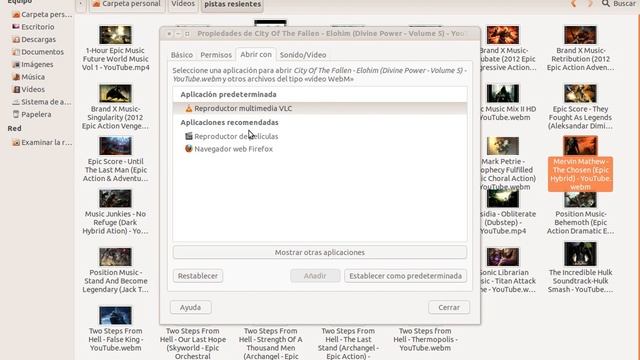This screenshot has height=360, width=640.
Task: Open Examinar la red icon
Action: pos(16,142)
